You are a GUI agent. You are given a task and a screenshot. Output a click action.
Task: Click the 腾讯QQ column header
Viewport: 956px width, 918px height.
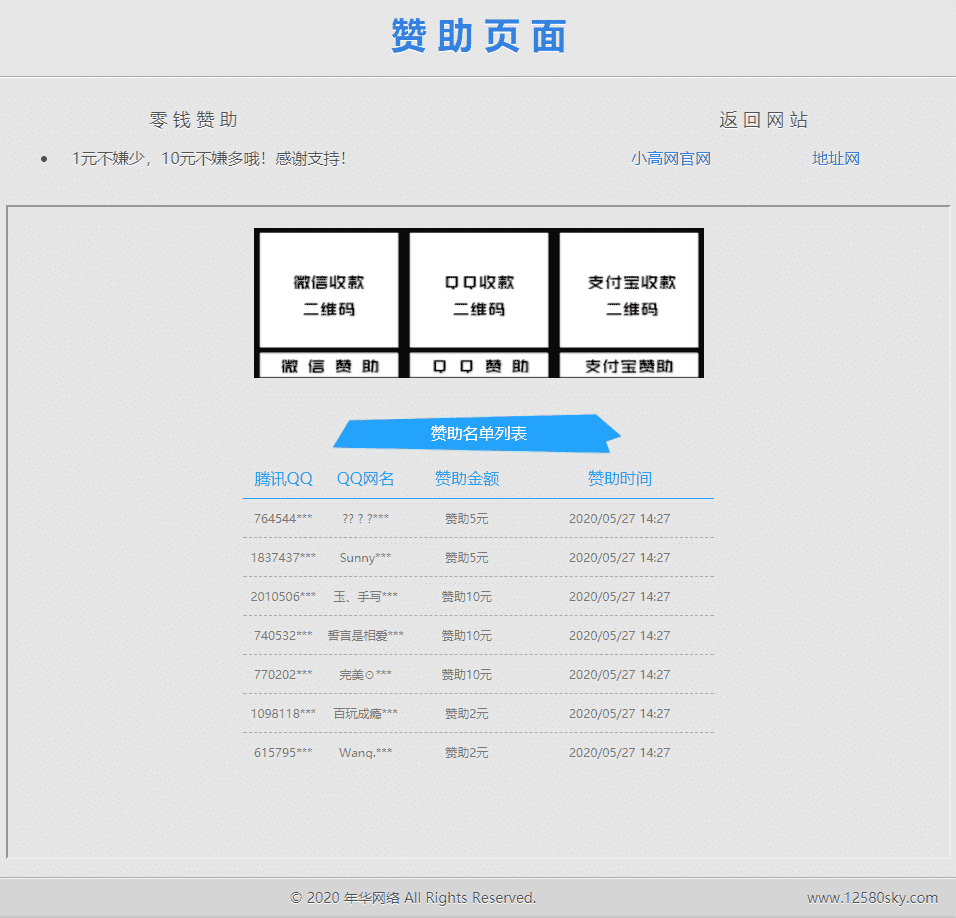pos(283,479)
